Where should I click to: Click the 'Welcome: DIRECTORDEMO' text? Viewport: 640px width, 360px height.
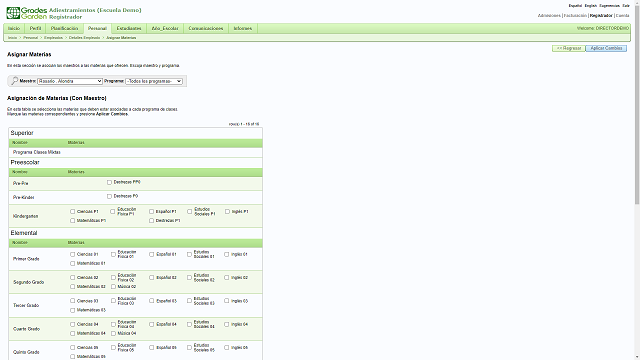click(603, 28)
